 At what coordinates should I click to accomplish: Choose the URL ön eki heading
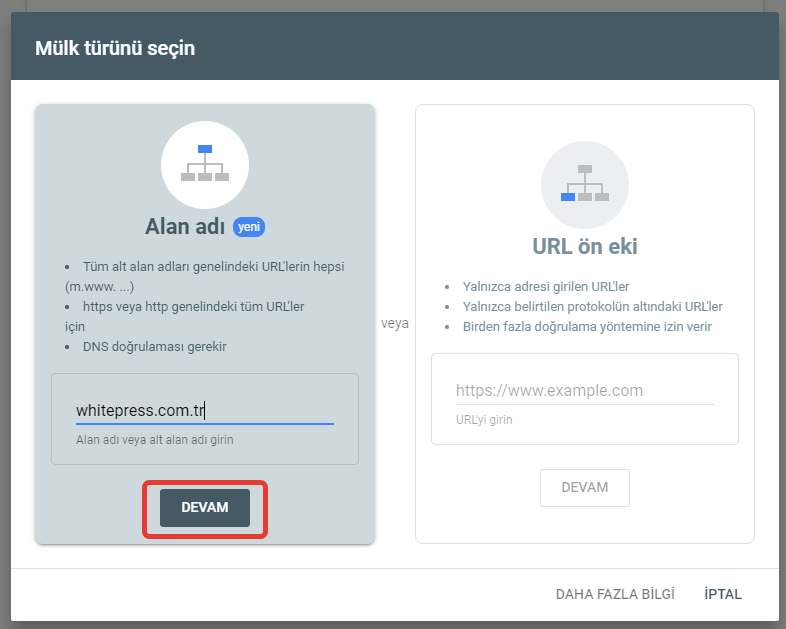(x=584, y=247)
